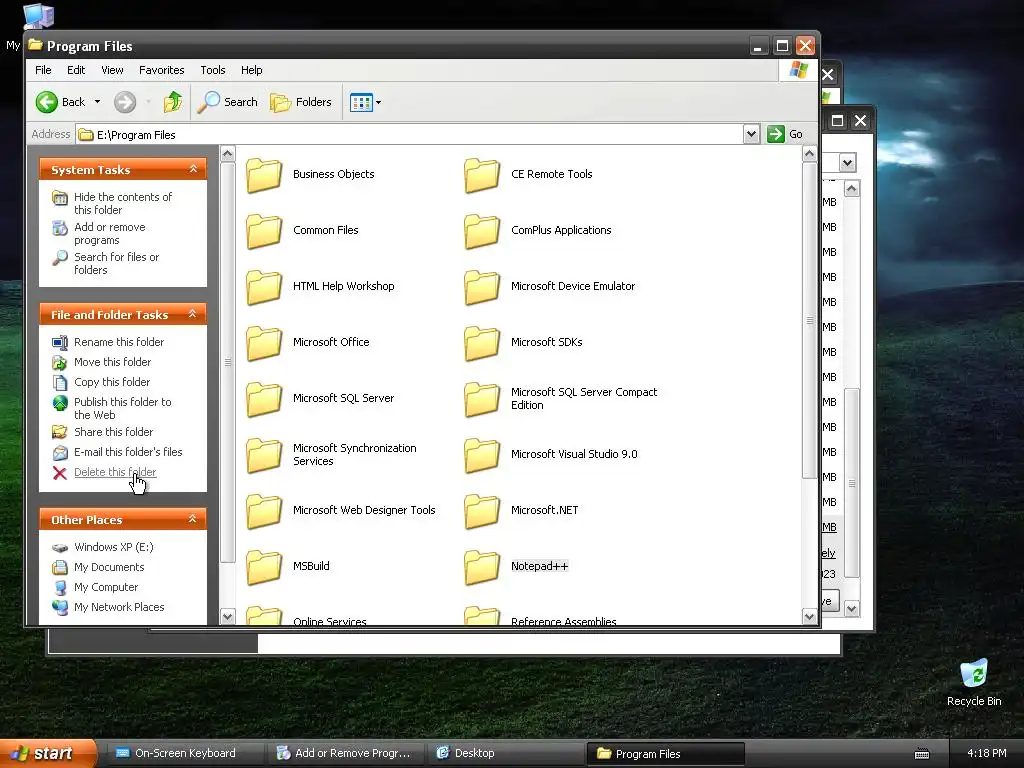Click the keyboard icon in system tray
1024x768 pixels.
point(921,754)
